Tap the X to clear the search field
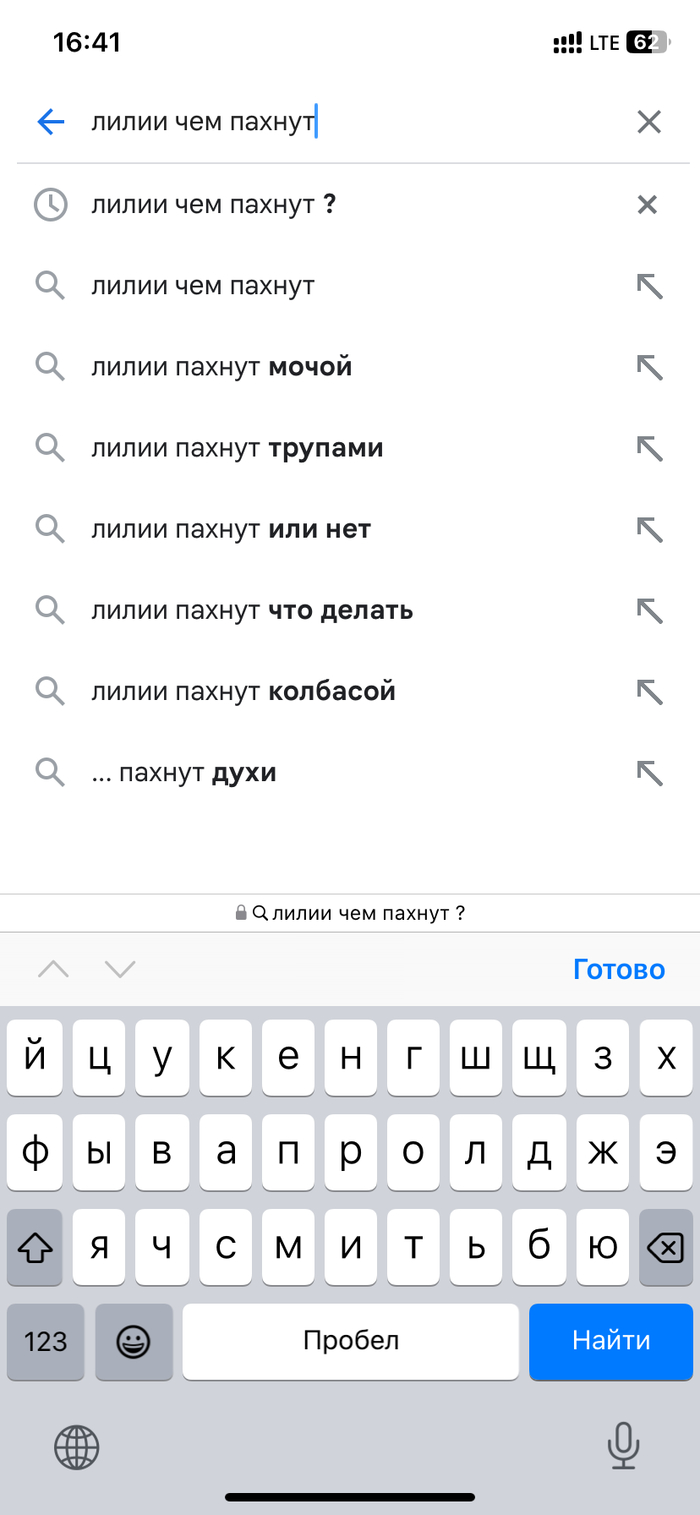This screenshot has width=700, height=1515. (649, 121)
